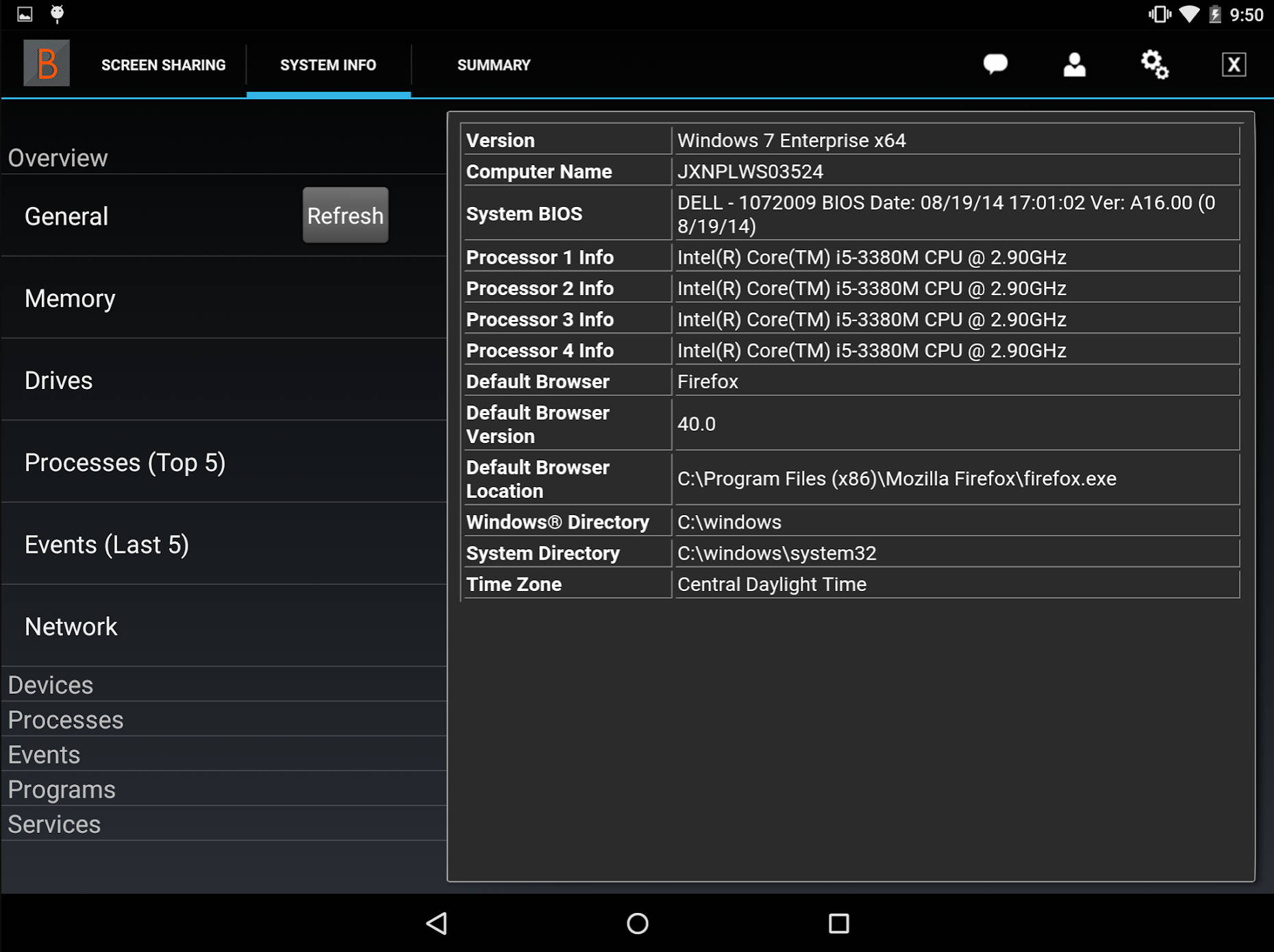
Task: Switch to Screen Sharing tab
Action: (x=163, y=65)
